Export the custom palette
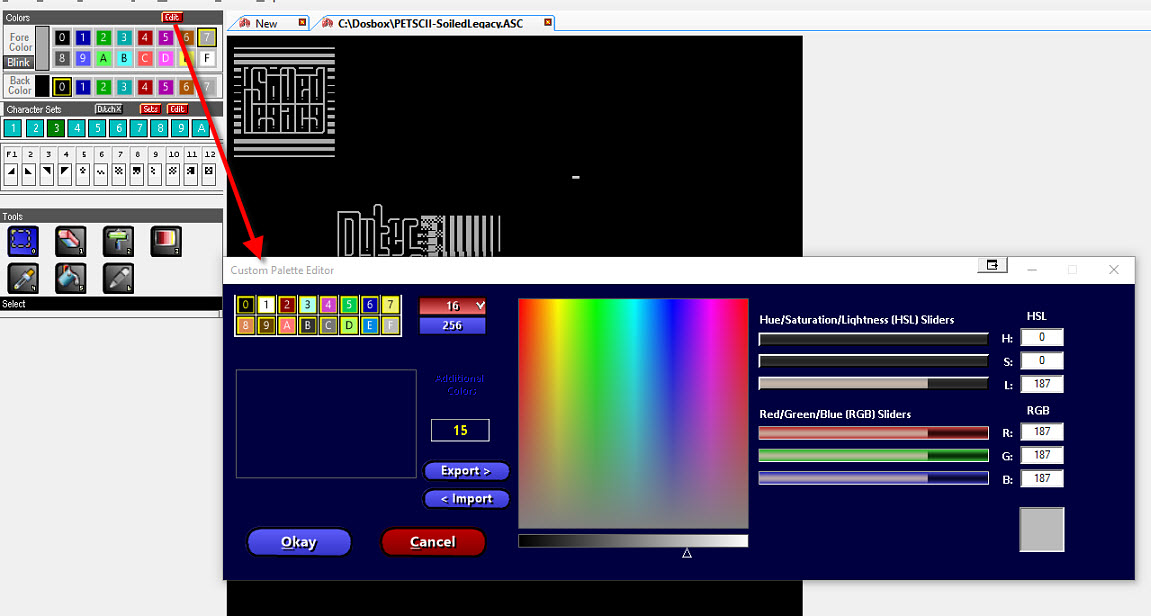 tap(466, 471)
